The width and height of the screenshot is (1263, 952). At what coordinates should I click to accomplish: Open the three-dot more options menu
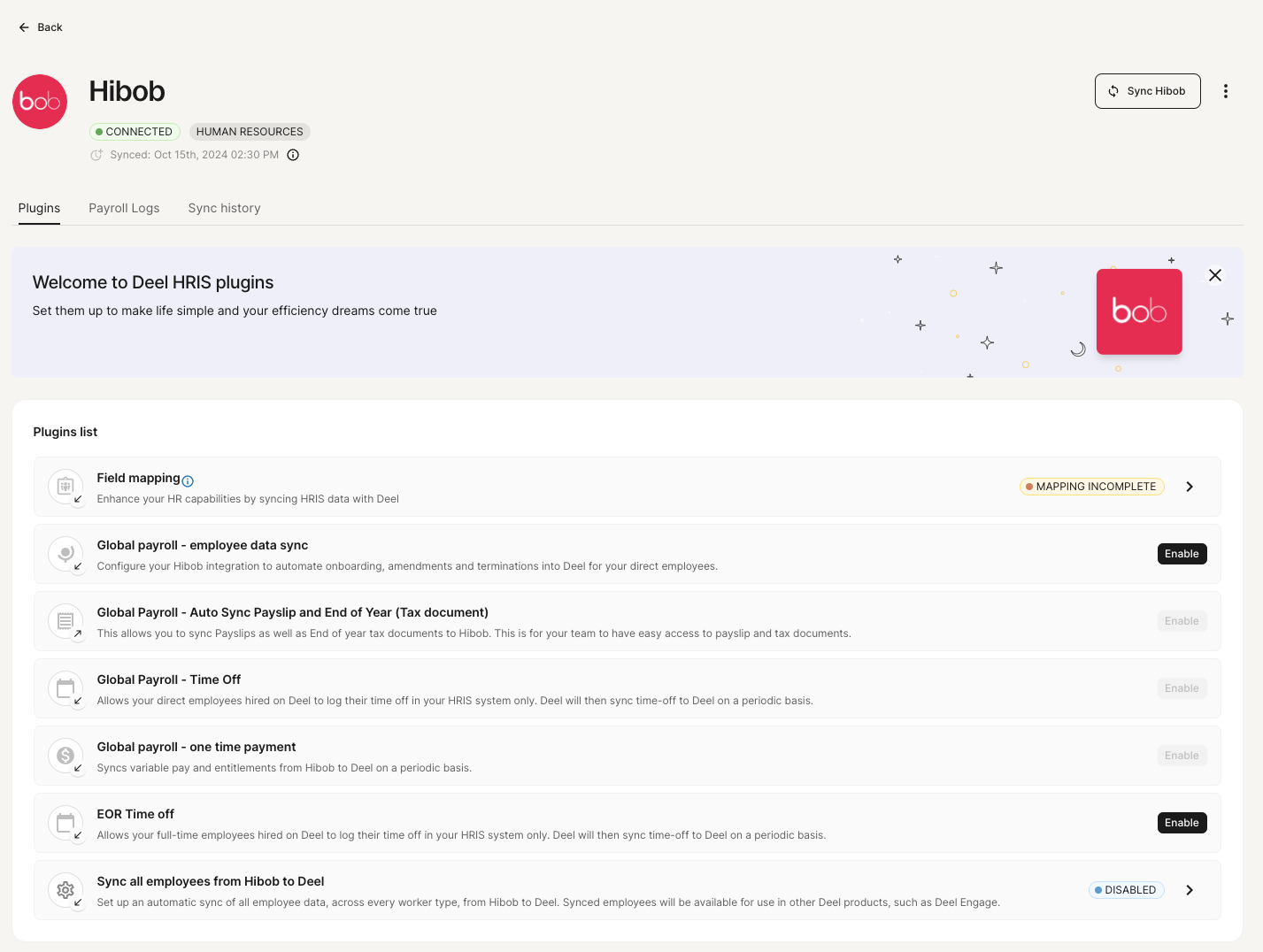(x=1226, y=91)
